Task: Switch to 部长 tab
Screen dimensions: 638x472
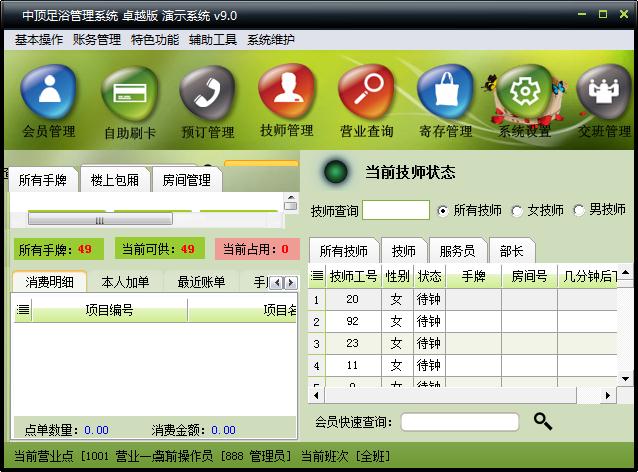Action: pyautogui.click(x=511, y=251)
